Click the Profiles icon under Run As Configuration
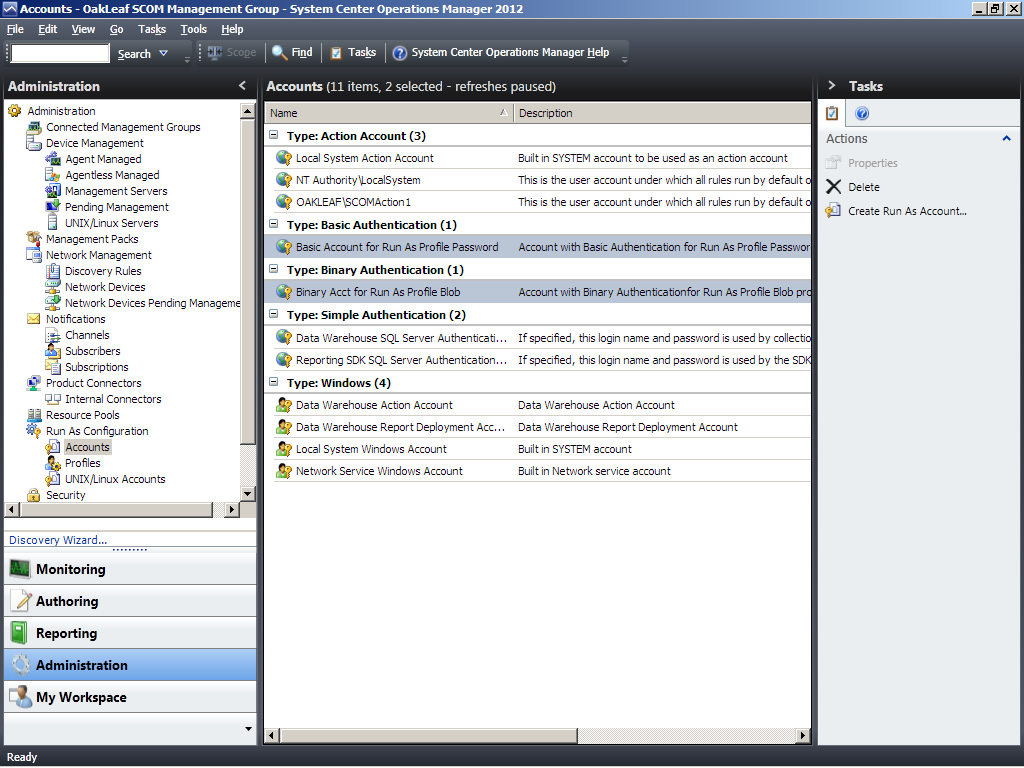This screenshot has height=768, width=1024. (x=53, y=463)
